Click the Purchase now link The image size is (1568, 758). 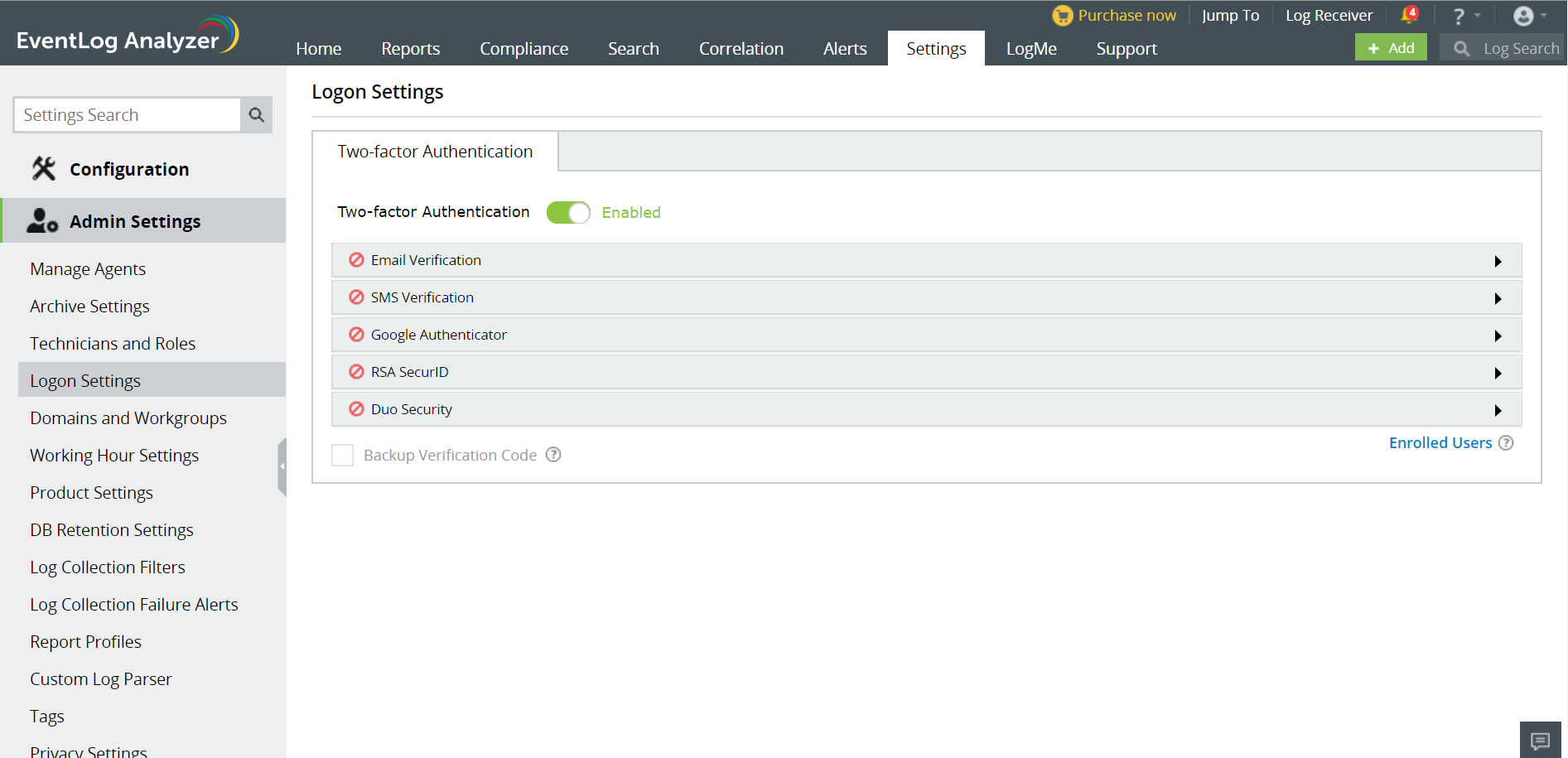coord(1127,16)
